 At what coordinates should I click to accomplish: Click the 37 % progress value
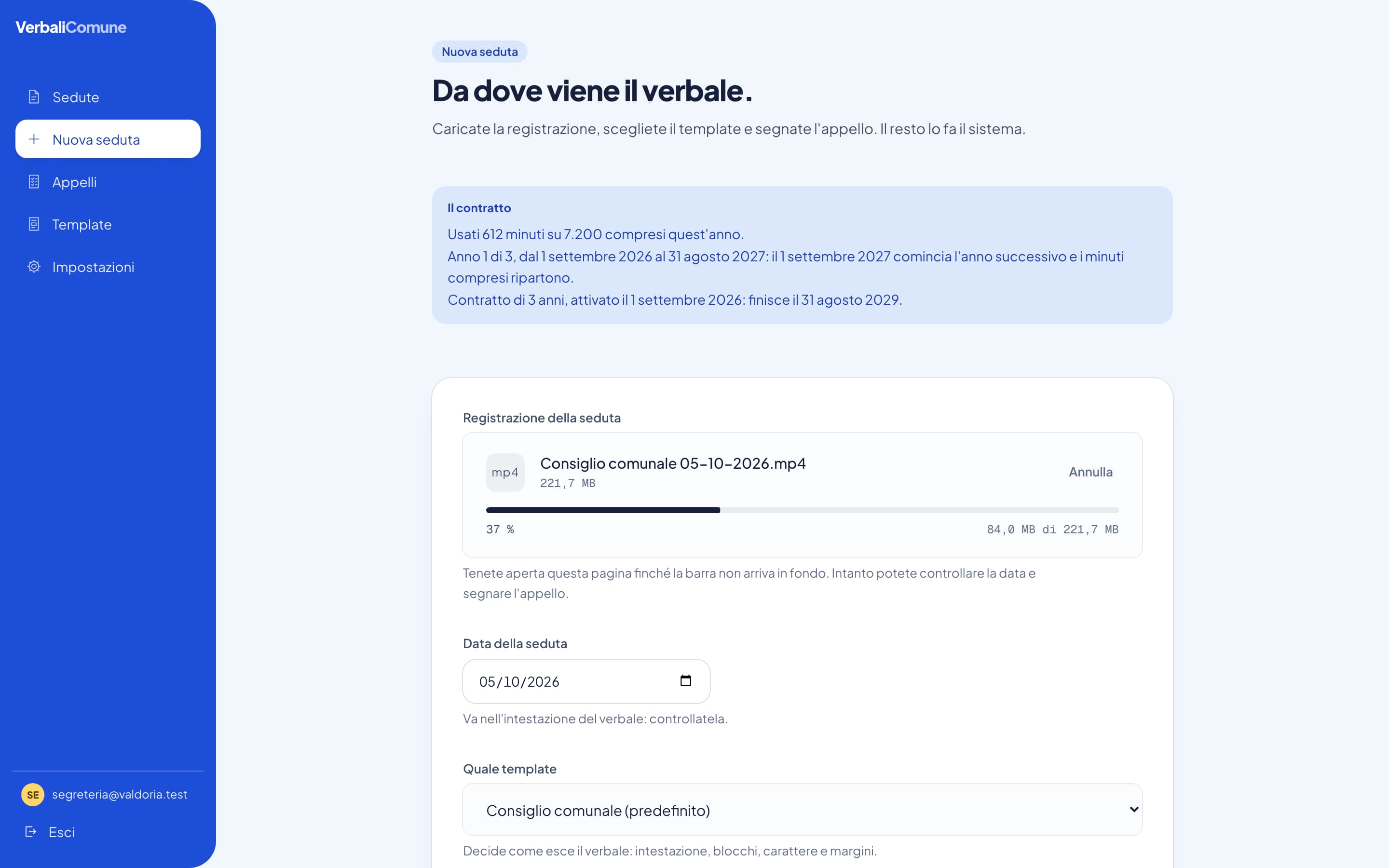(x=500, y=529)
